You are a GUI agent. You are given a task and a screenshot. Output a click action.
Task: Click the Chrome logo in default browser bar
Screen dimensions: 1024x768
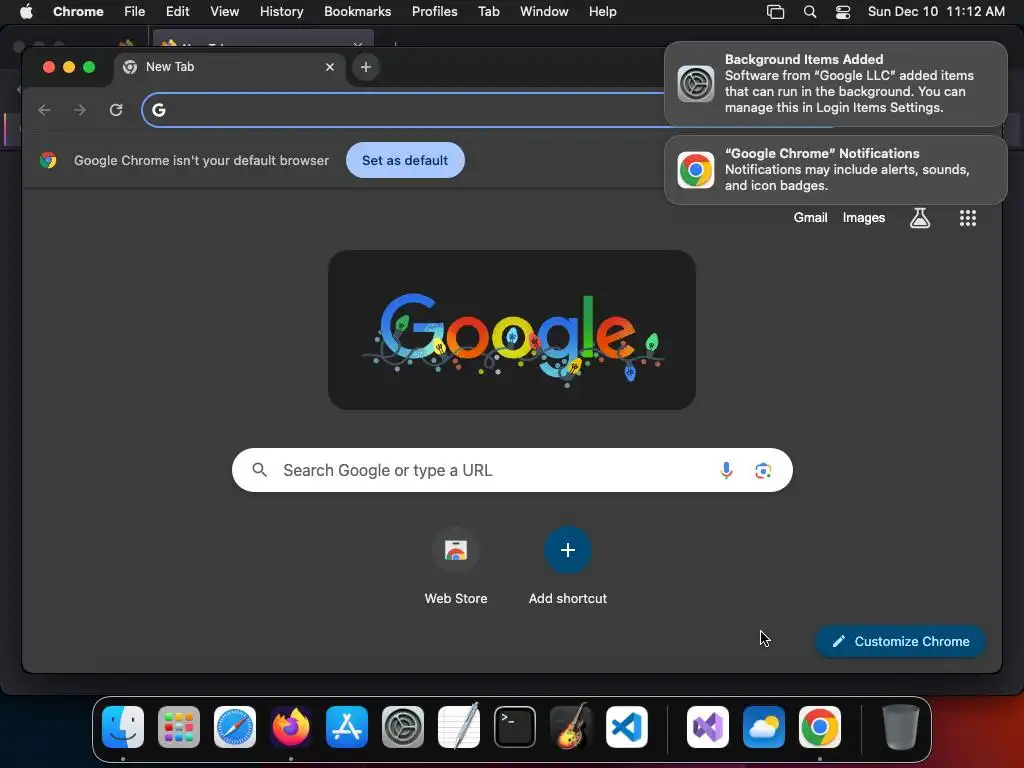pyautogui.click(x=48, y=160)
